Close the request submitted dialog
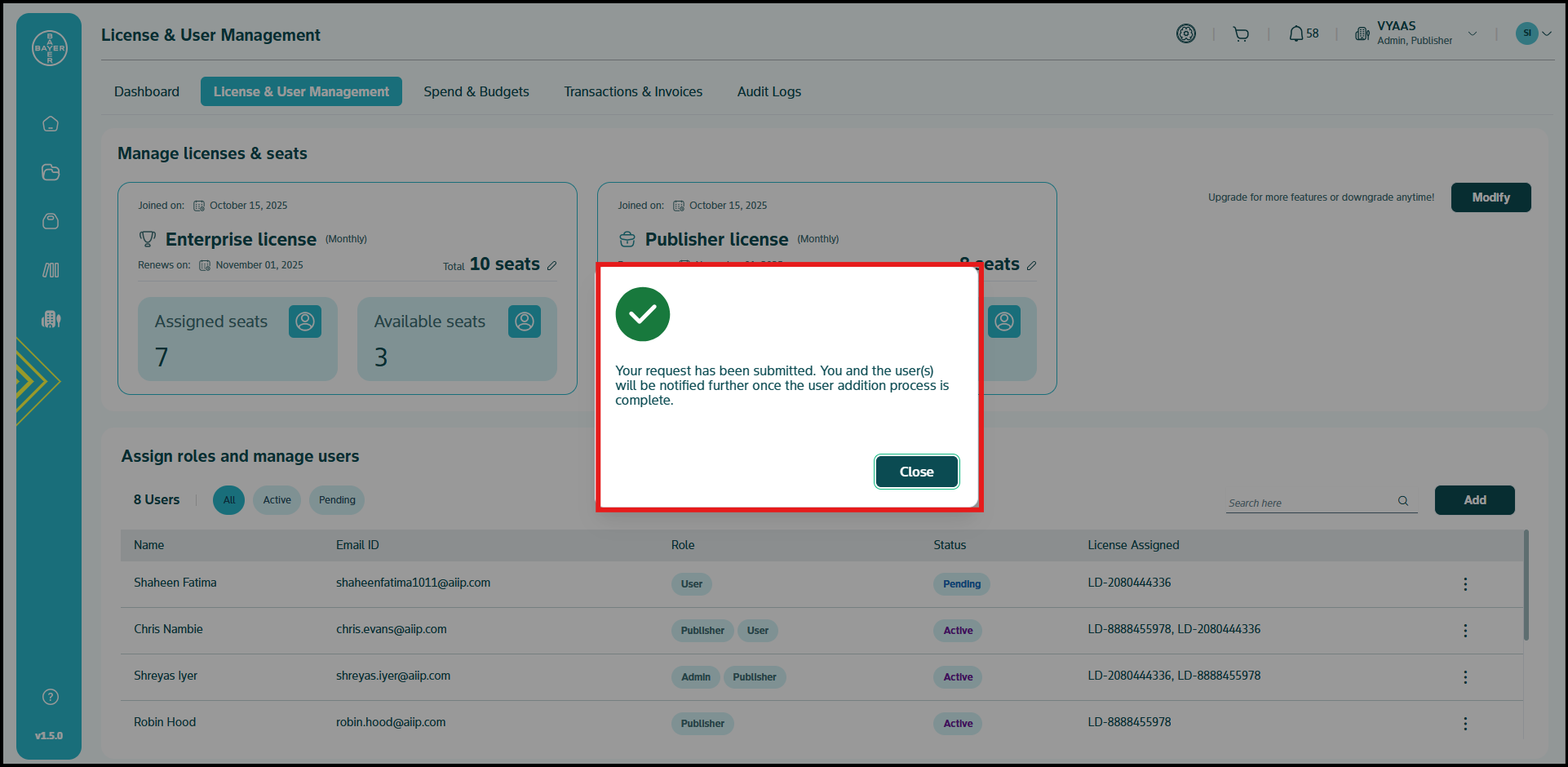This screenshot has width=1568, height=767. point(916,472)
